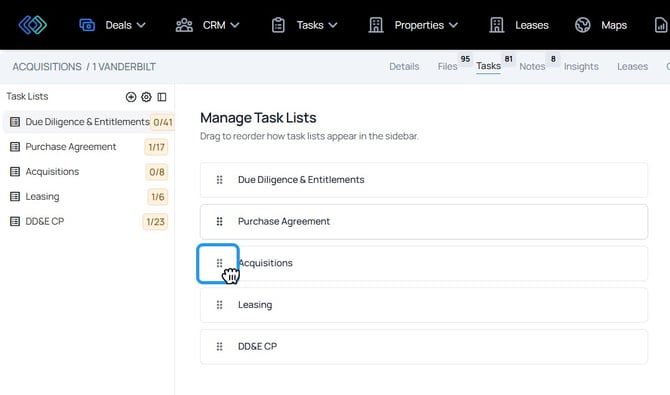This screenshot has width=670, height=395.
Task: Grab drag handle of DD&E CP row
Action: pos(220,346)
